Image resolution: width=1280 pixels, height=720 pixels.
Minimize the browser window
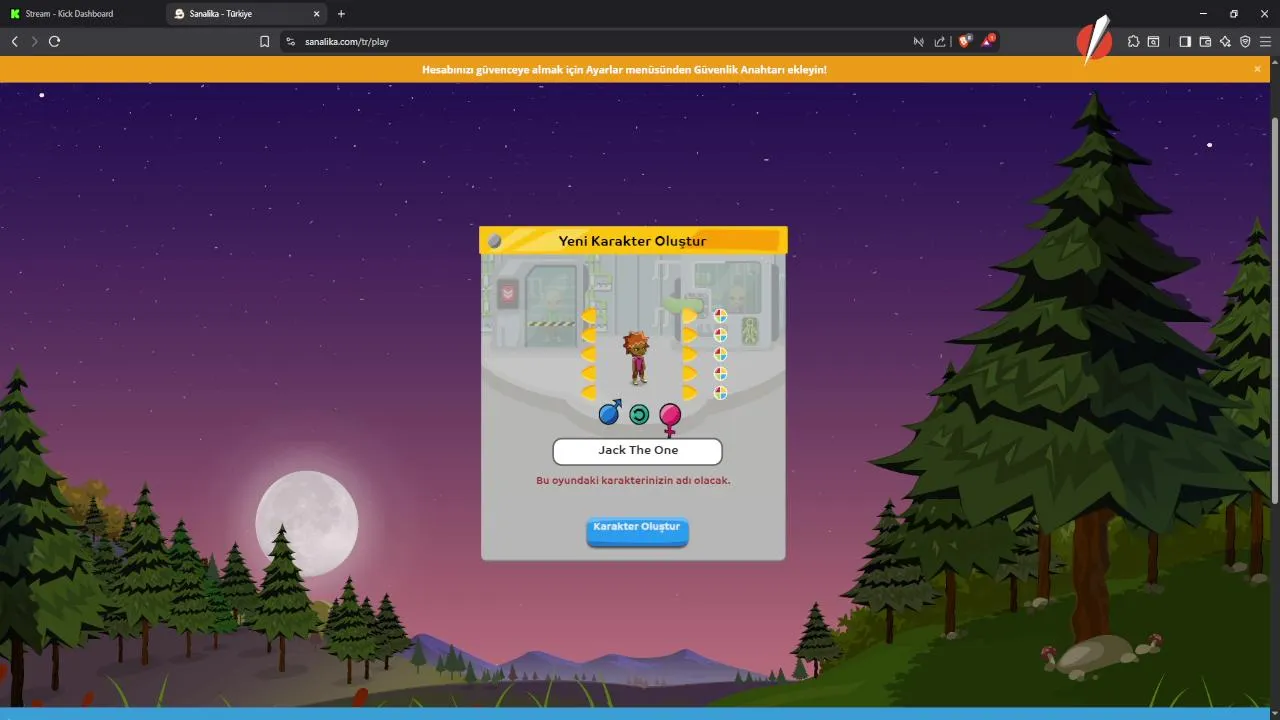[1201, 14]
